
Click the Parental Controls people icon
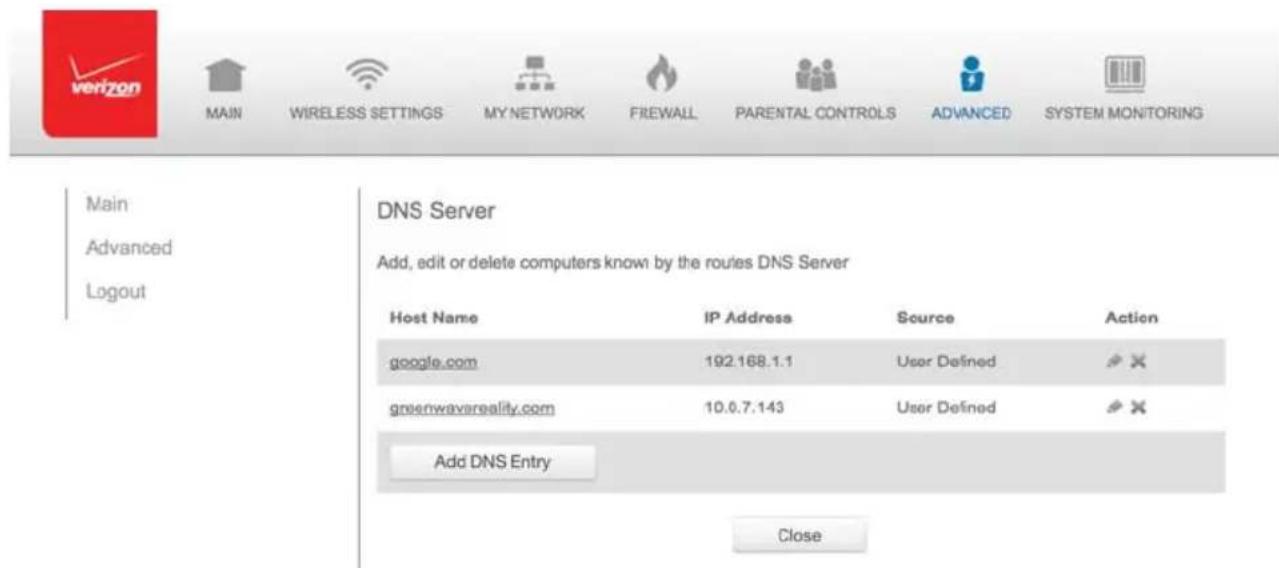click(815, 76)
